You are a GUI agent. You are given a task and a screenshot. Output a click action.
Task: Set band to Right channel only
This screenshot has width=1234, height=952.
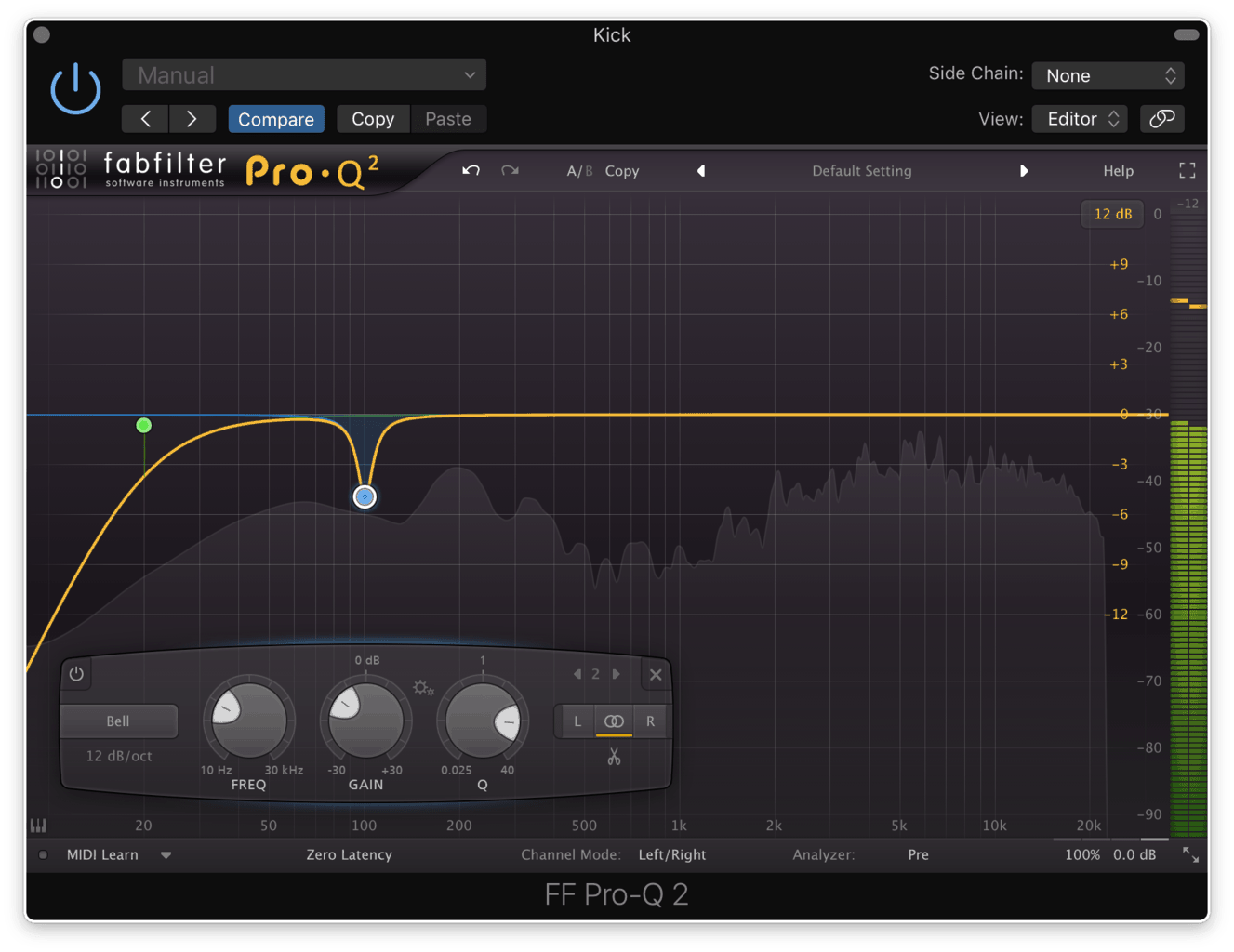point(650,721)
